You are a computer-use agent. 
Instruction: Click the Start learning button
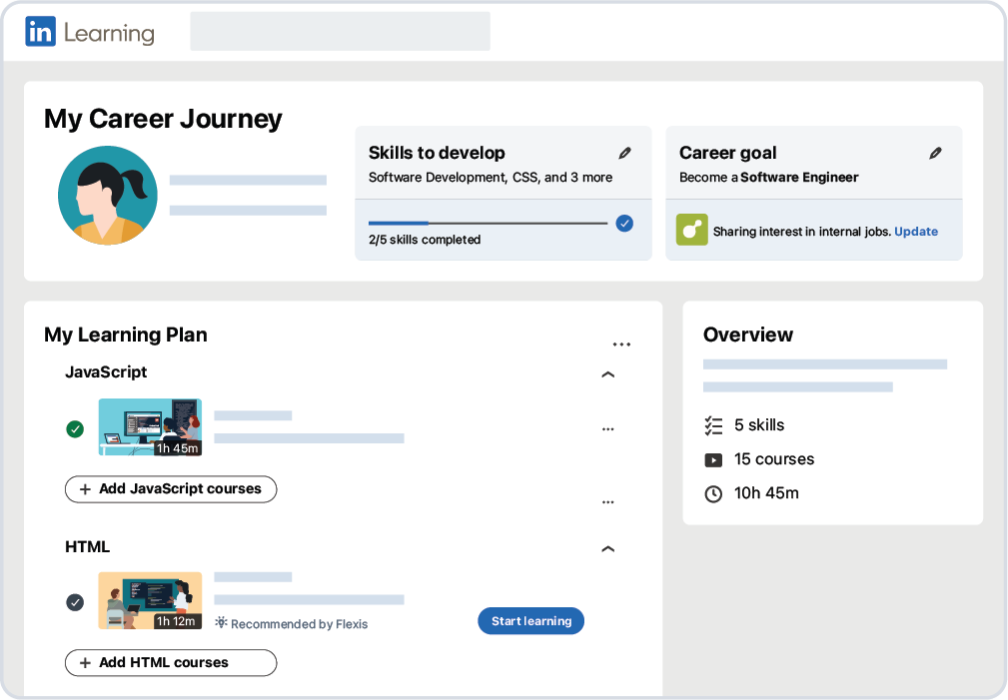531,621
